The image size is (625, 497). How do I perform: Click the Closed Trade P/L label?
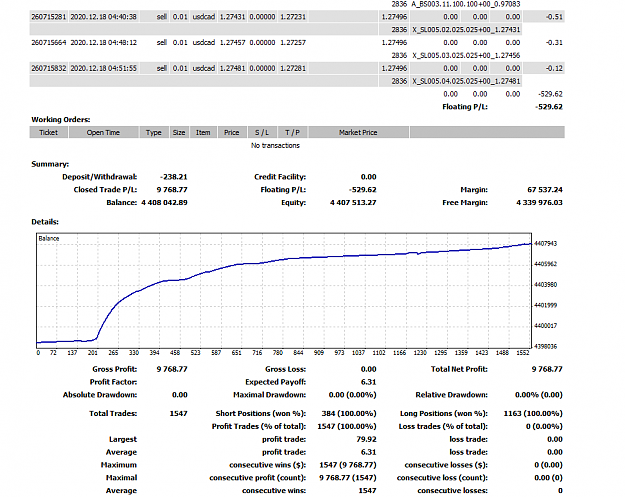click(105, 190)
